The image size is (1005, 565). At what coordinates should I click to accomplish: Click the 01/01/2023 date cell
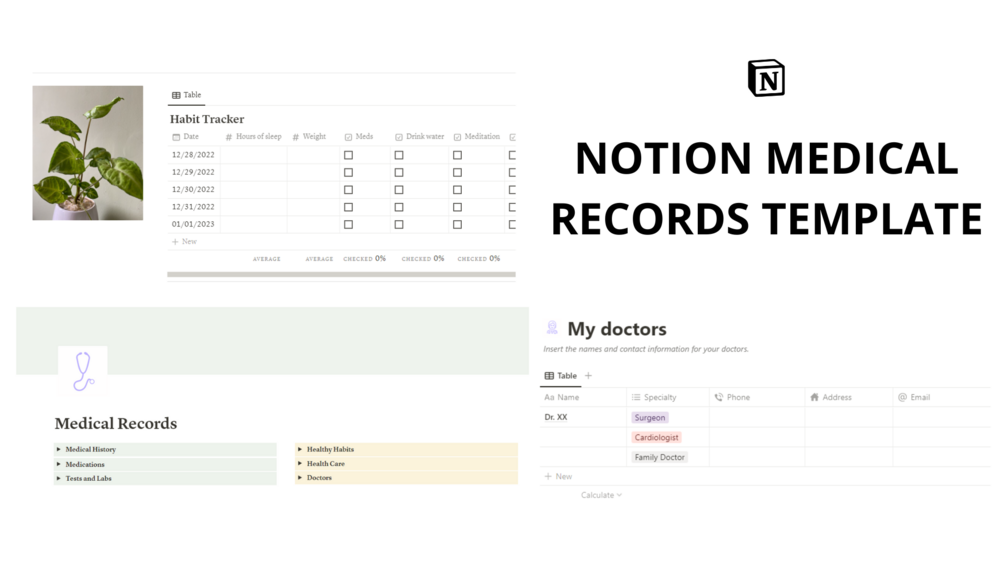[193, 224]
